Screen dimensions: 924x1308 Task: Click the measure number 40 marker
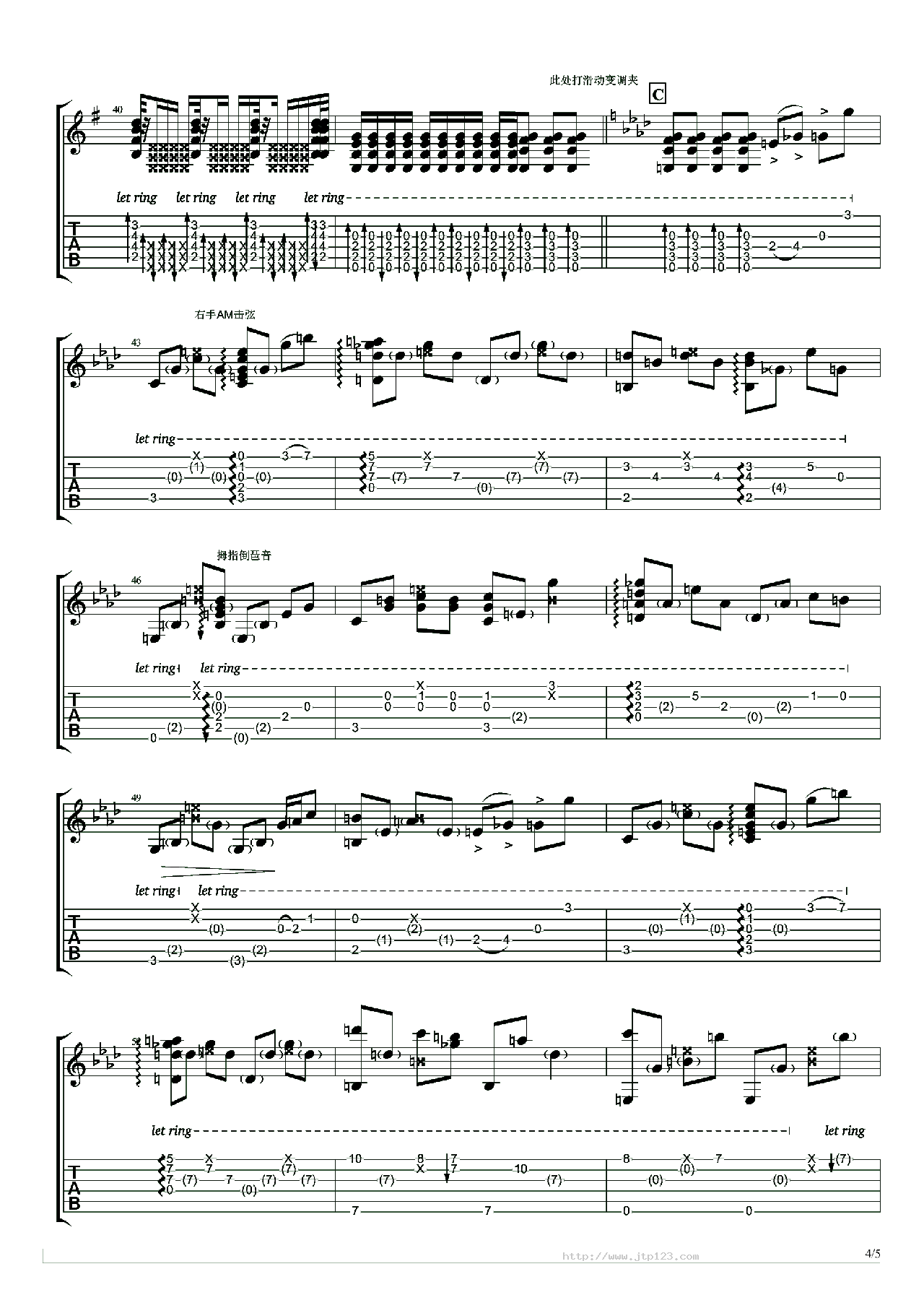(118, 110)
